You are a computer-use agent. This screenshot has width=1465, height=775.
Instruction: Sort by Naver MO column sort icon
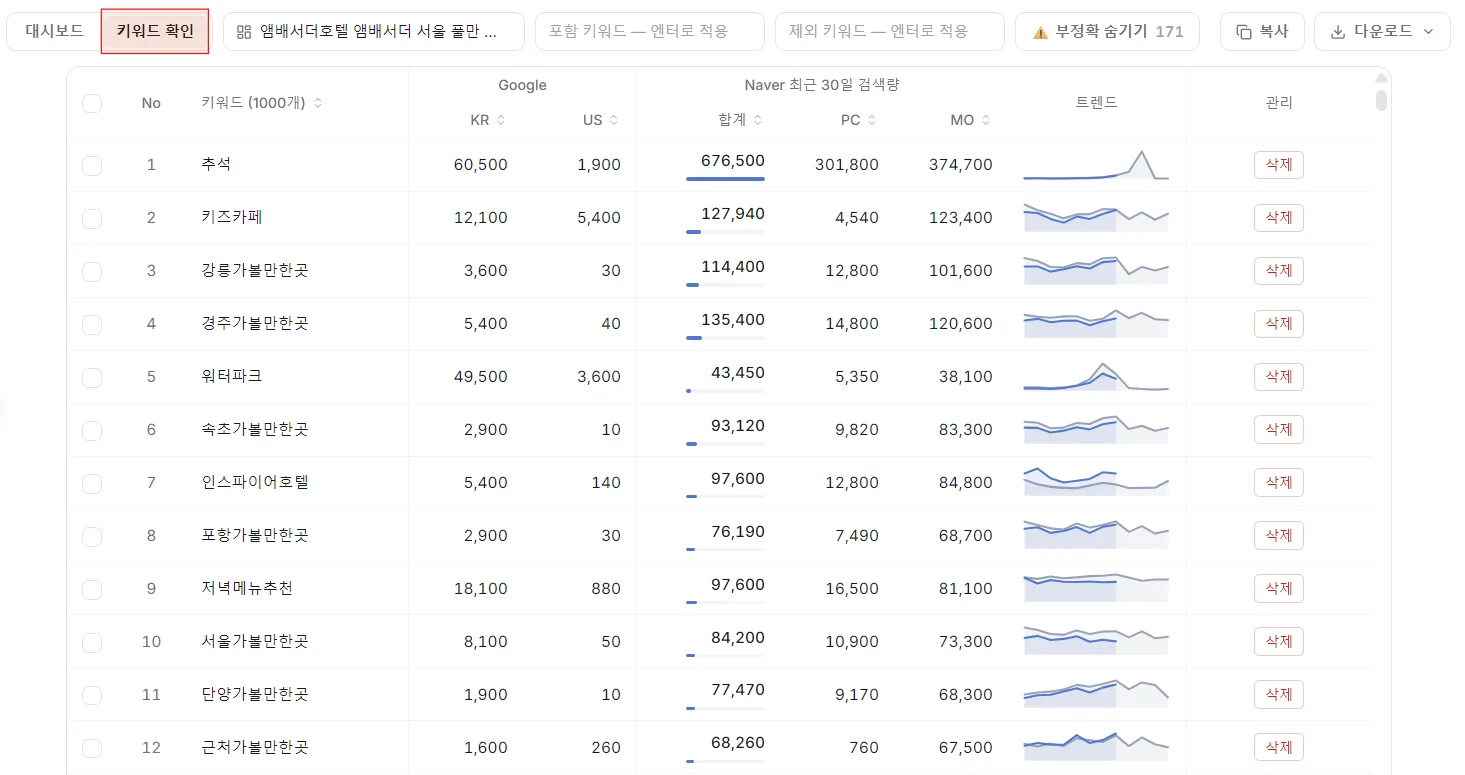point(986,120)
